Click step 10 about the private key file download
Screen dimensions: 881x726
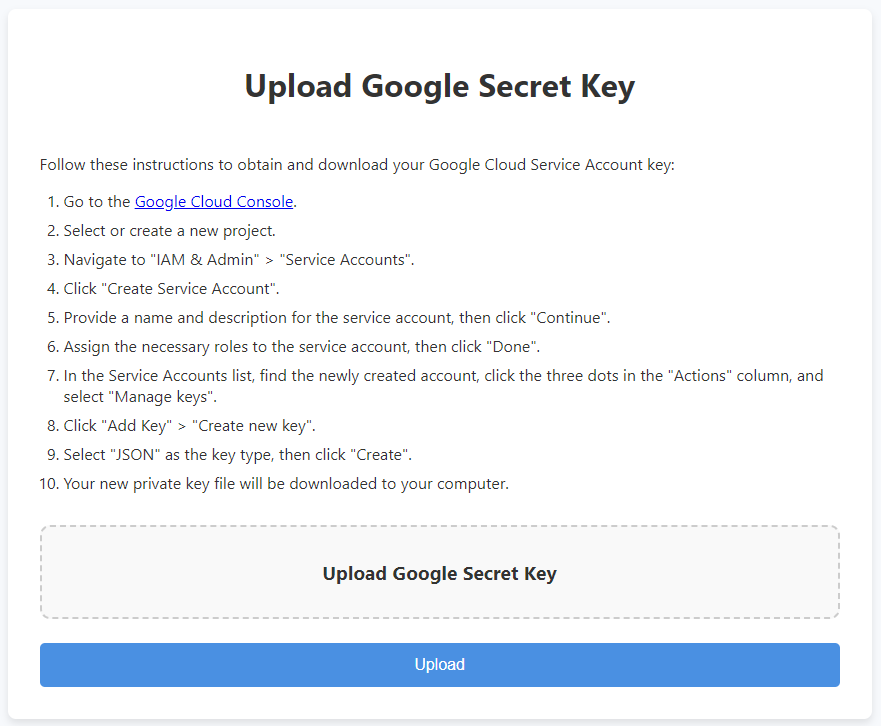[x=286, y=485]
